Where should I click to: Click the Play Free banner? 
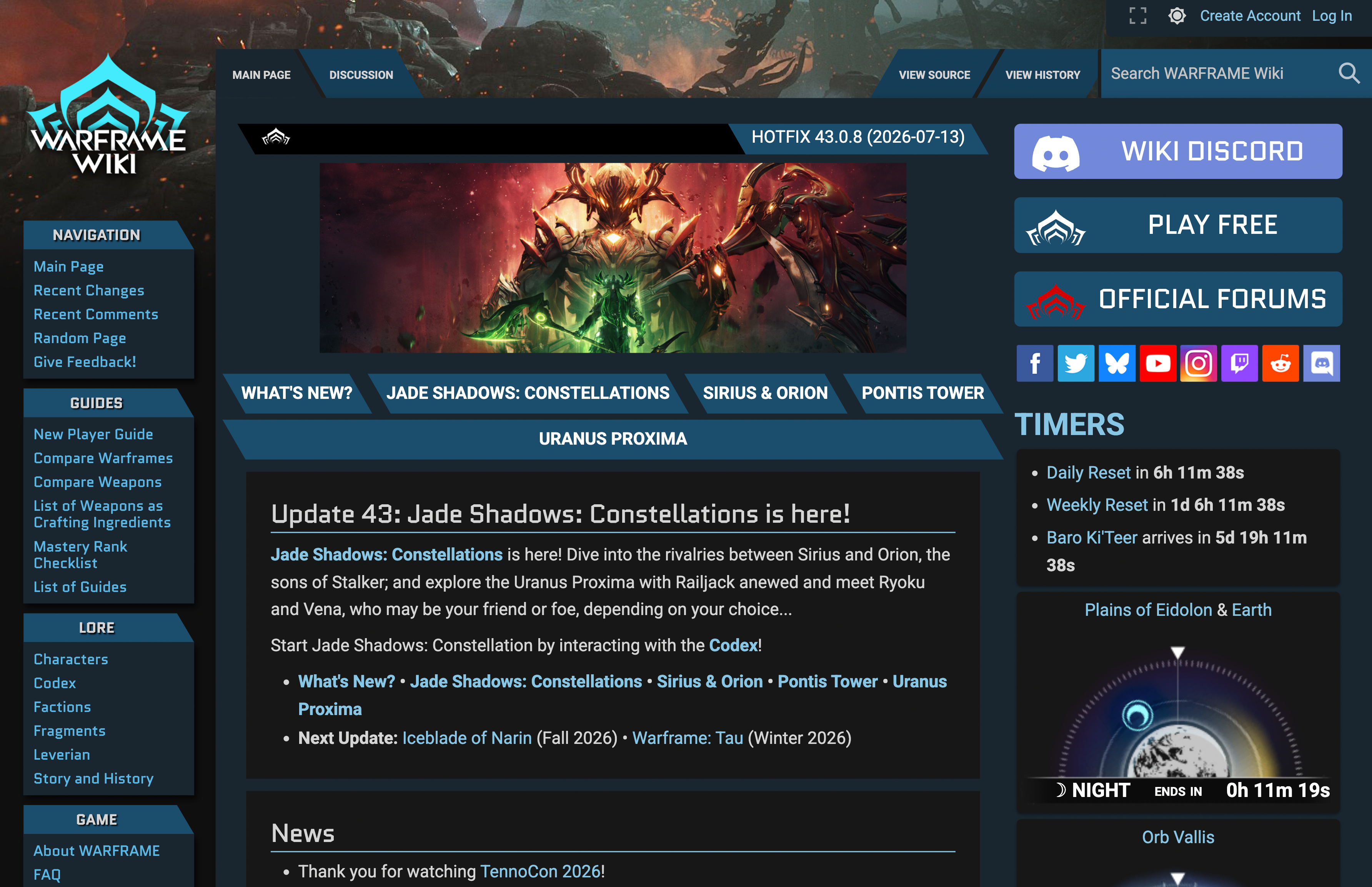(1178, 225)
